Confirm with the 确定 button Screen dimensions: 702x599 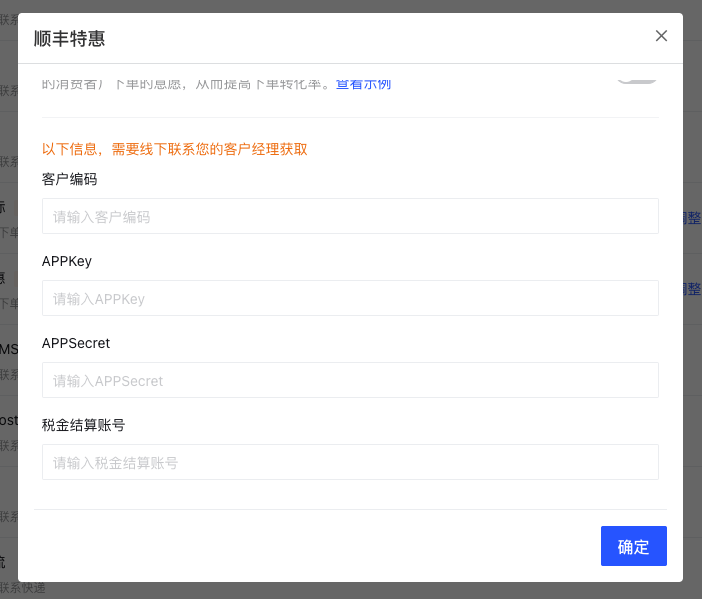(x=634, y=546)
